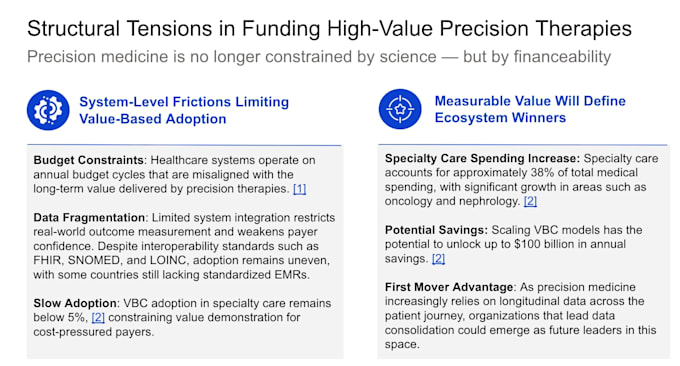The image size is (680, 366).
Task: Click the gears icon beside System-Level Frictions
Action: [48, 110]
